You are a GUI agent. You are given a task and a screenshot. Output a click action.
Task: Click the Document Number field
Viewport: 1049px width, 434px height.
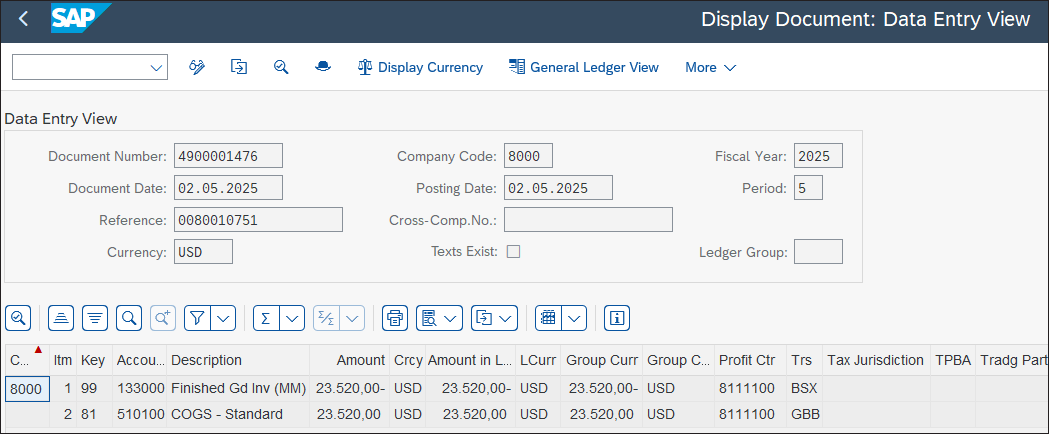coord(228,156)
